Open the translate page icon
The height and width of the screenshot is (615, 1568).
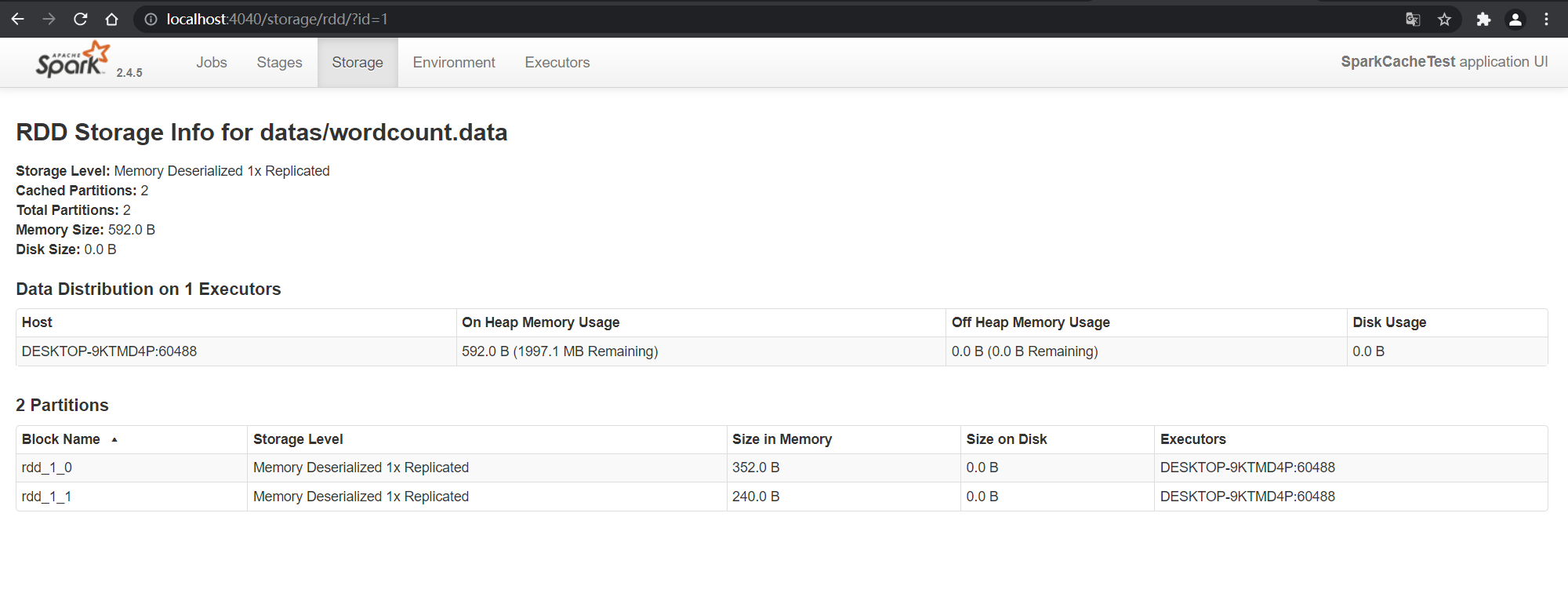[1413, 20]
